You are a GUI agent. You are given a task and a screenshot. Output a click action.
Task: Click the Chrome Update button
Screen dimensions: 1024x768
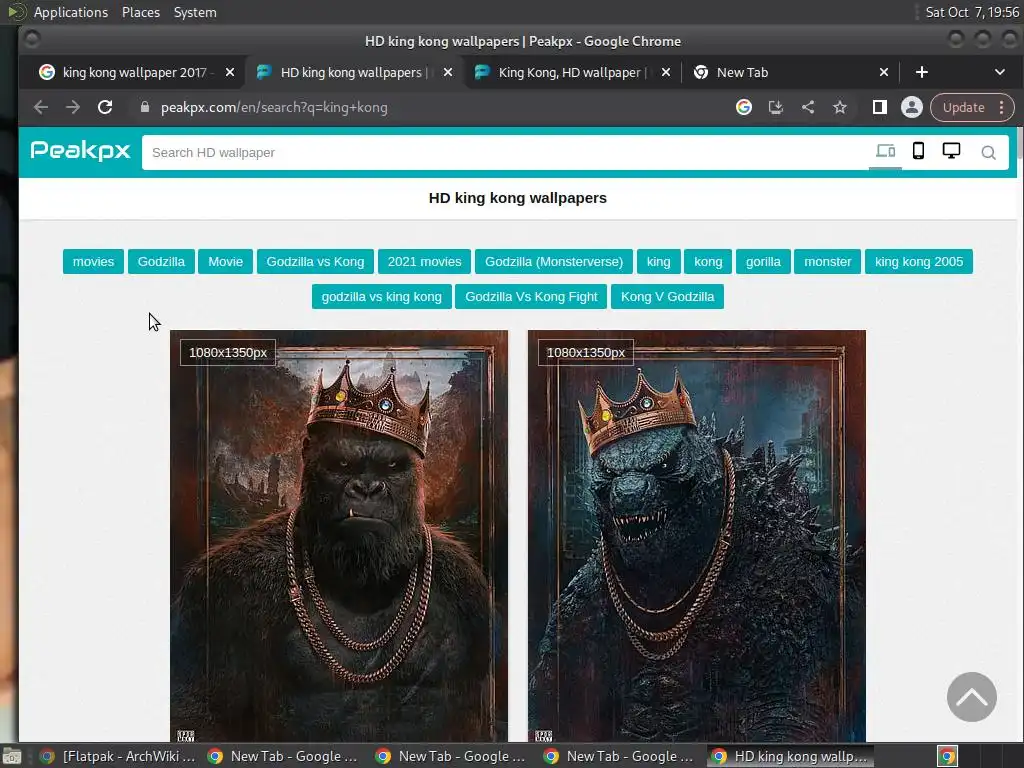(963, 107)
